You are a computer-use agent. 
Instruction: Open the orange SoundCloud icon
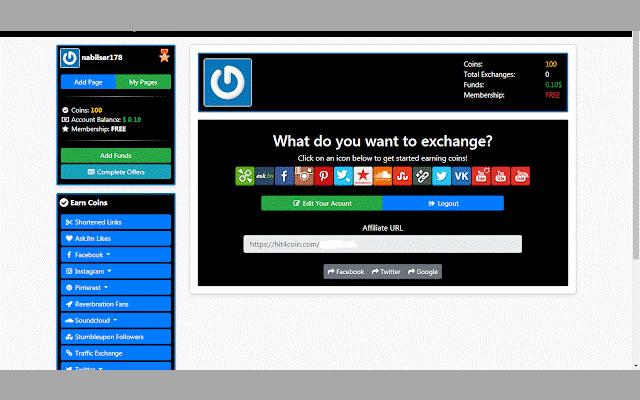click(382, 176)
